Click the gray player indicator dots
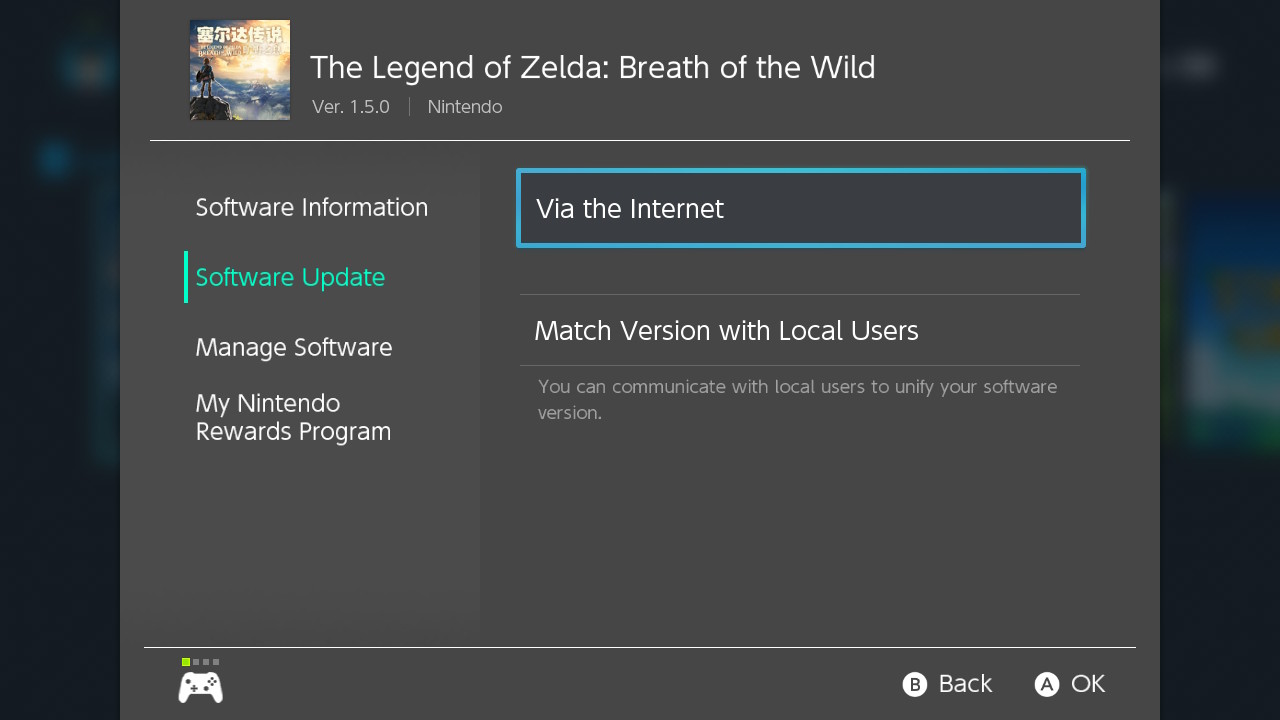The width and height of the screenshot is (1280, 720). pyautogui.click(x=206, y=662)
